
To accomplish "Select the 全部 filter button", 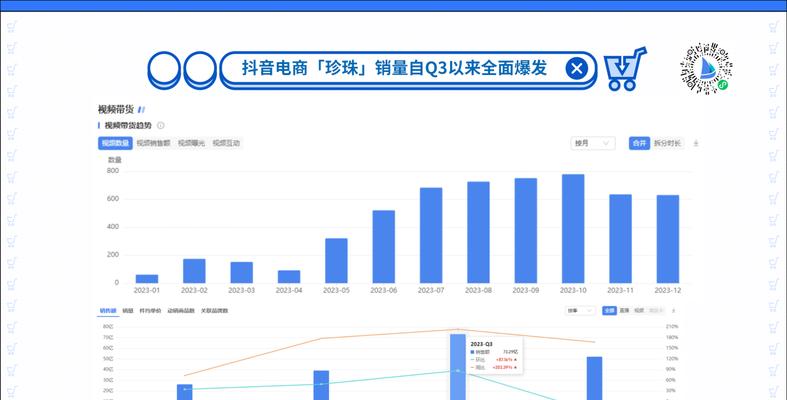I will point(609,311).
